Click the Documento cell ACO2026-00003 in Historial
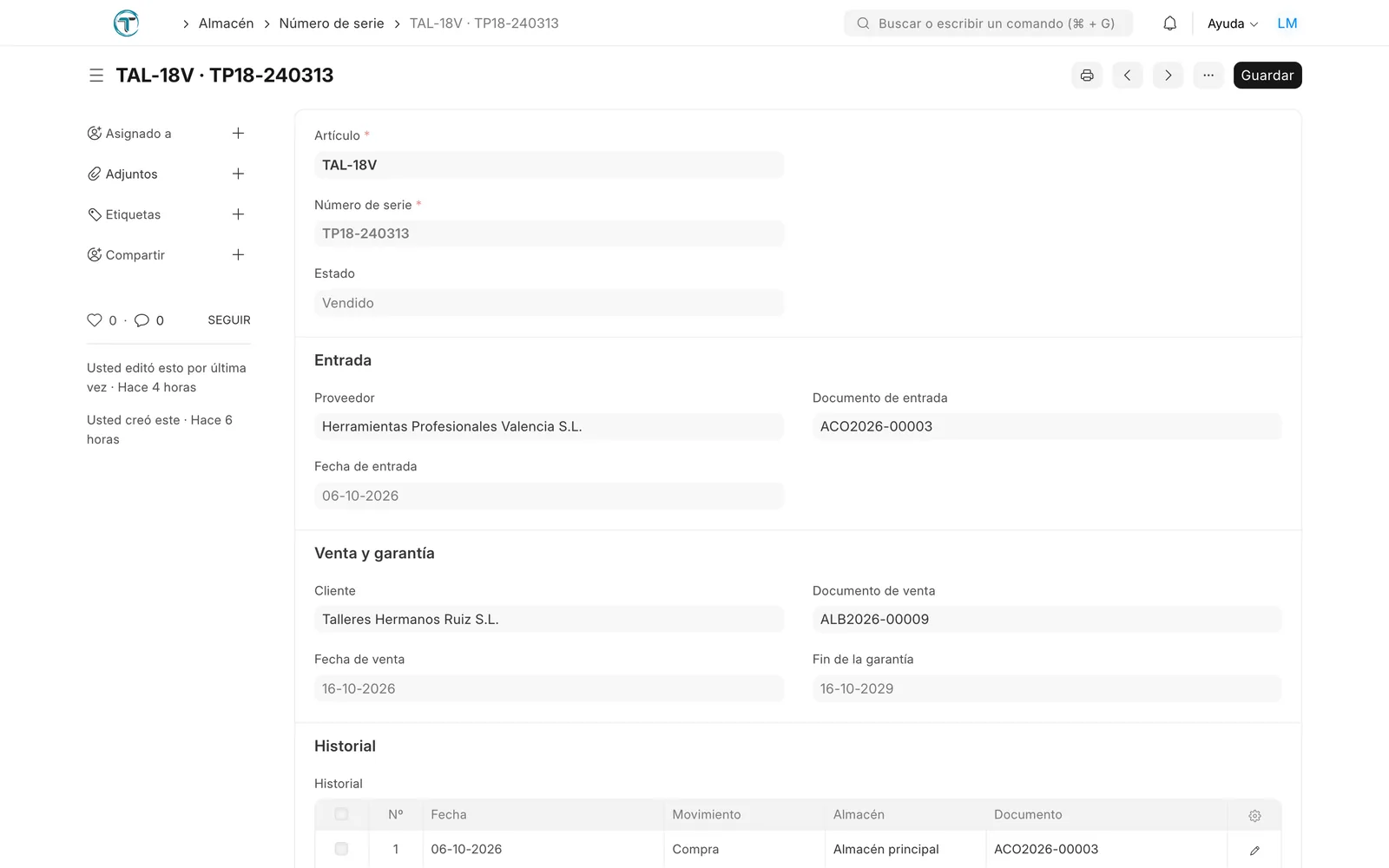The height and width of the screenshot is (868, 1389). (x=1106, y=849)
